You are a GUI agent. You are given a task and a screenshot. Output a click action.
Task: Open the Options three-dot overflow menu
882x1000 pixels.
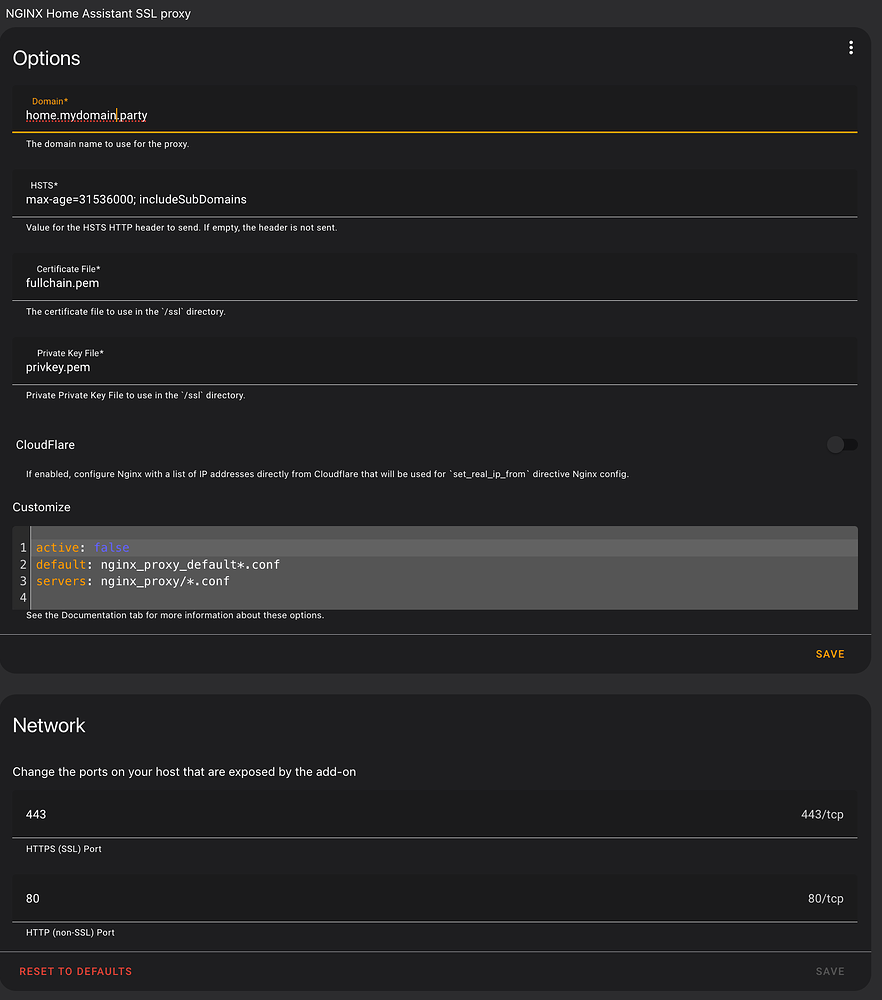pos(851,48)
